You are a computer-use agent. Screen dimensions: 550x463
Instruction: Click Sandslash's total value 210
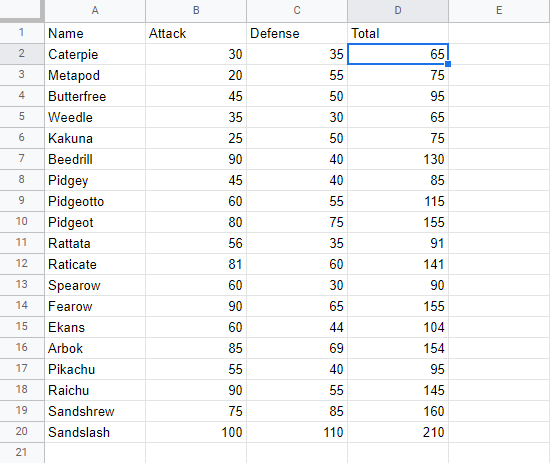point(398,432)
